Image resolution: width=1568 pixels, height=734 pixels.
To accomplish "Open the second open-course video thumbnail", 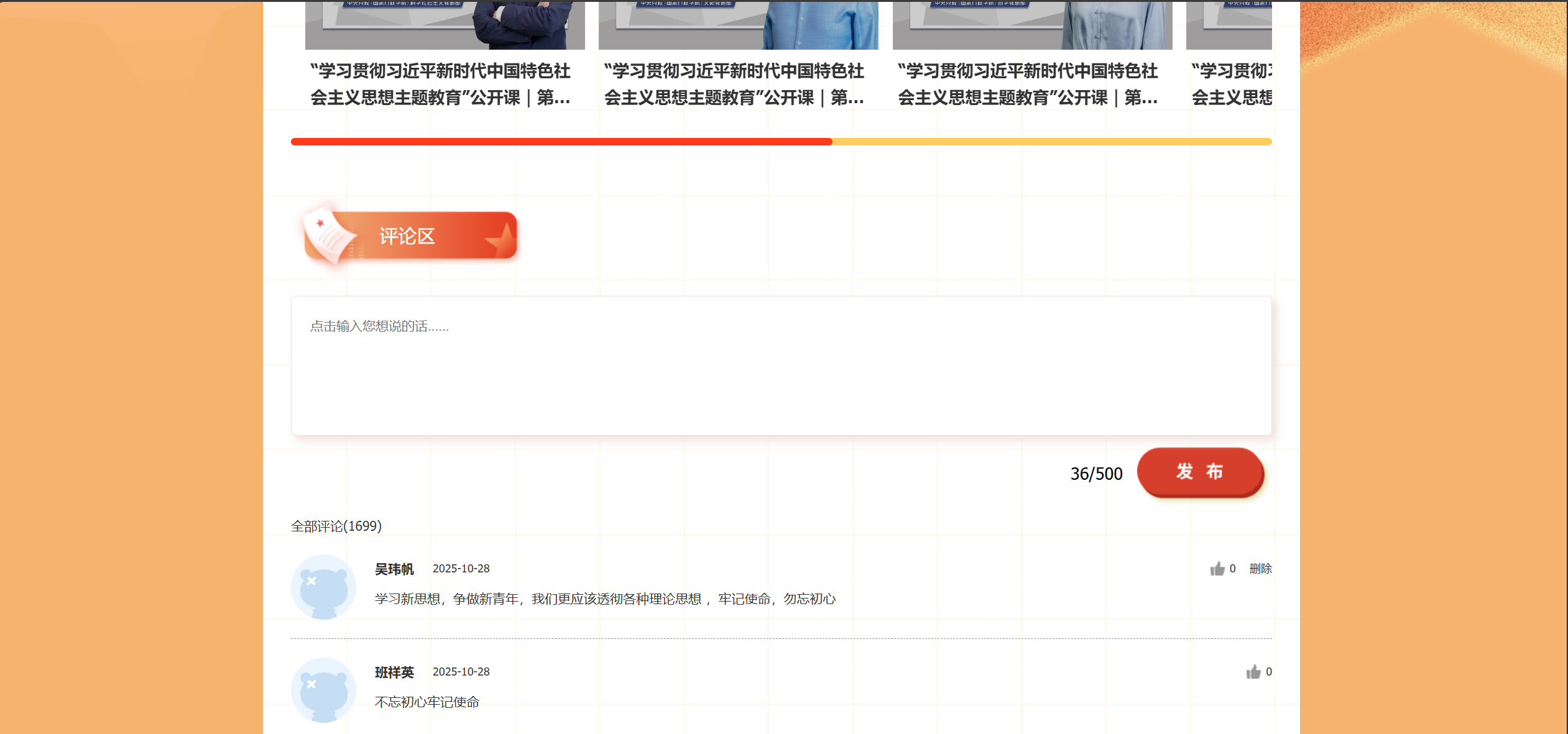I will tap(738, 25).
